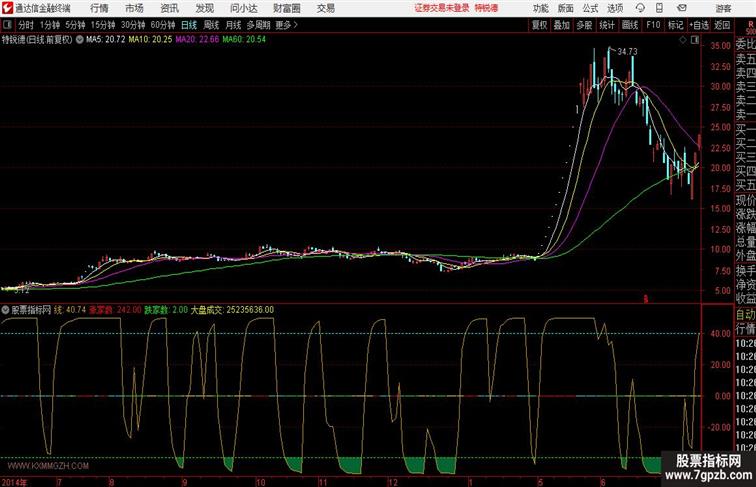756x487 pixels.
Task: Click the month 12 marker on time axis
Action: [393, 482]
